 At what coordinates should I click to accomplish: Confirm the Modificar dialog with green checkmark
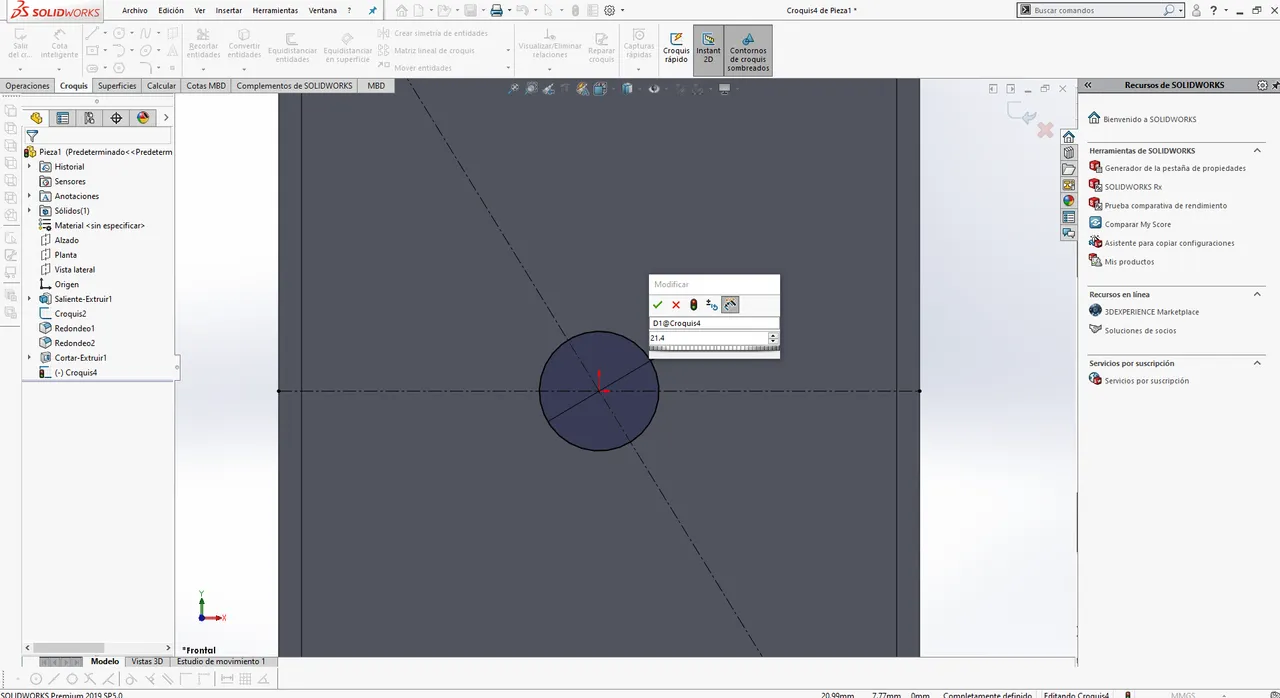pos(657,305)
